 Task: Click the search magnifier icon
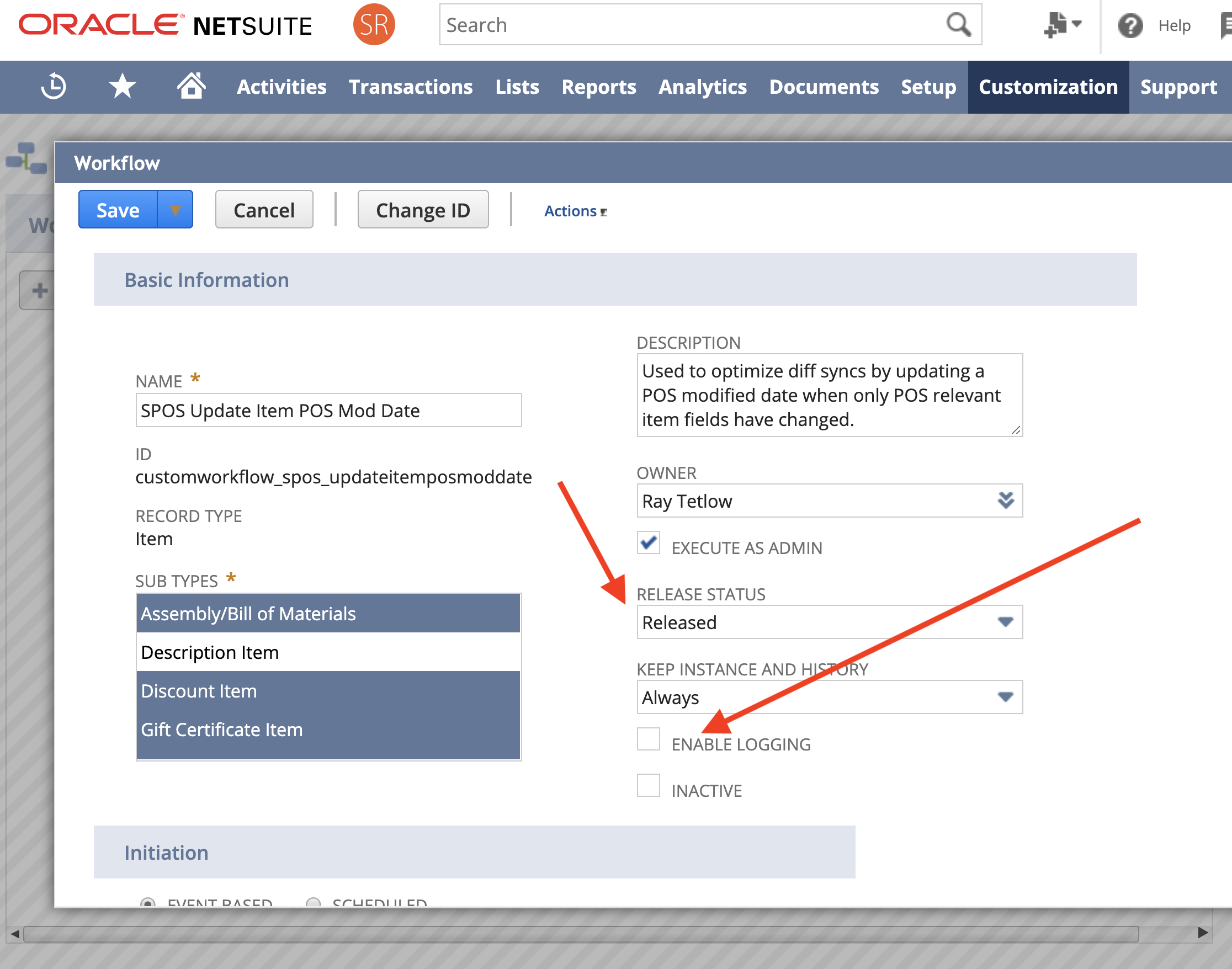coord(958,25)
